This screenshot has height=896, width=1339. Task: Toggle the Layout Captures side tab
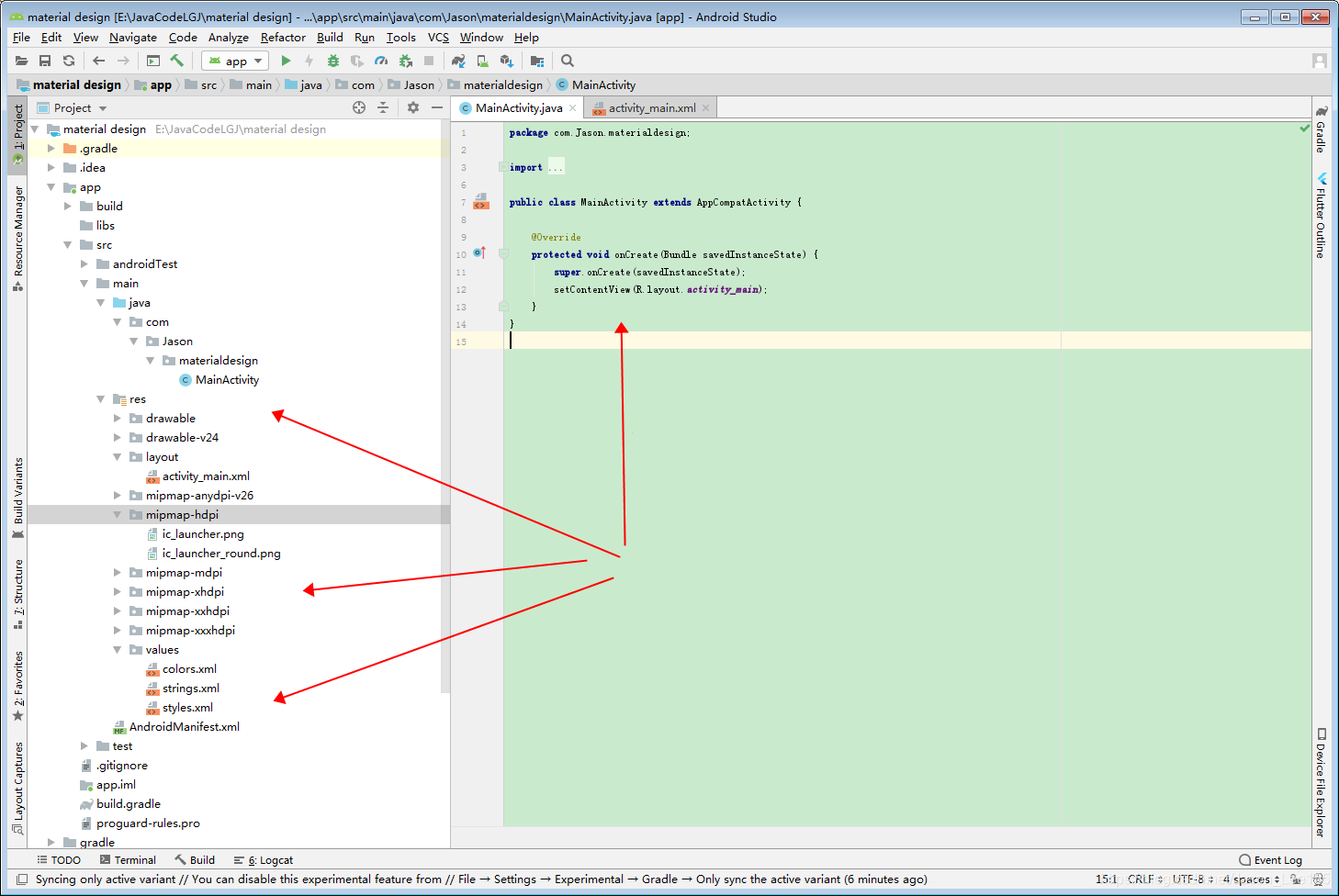tap(17, 788)
